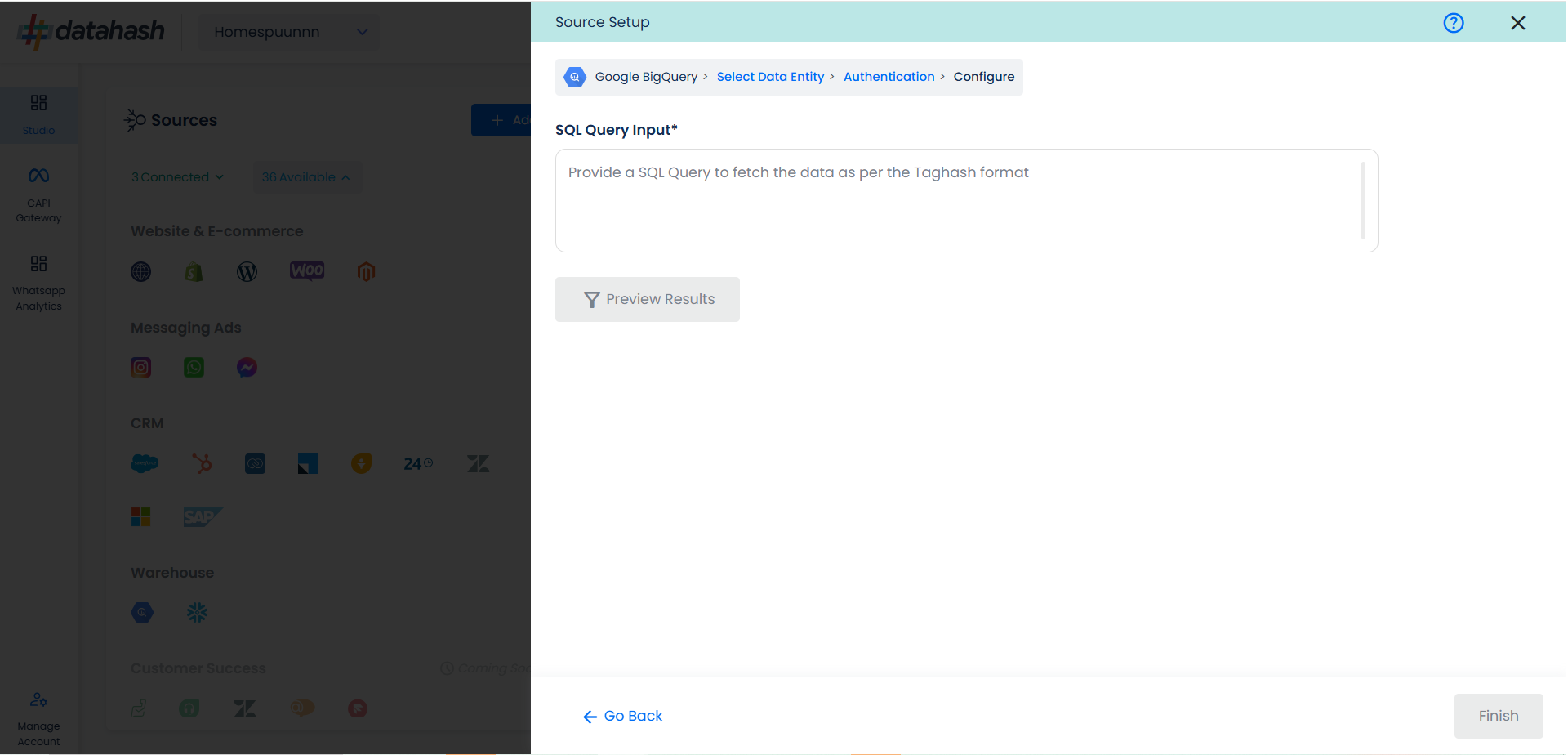Click the datahash logo
The image size is (1568, 755).
point(91,31)
